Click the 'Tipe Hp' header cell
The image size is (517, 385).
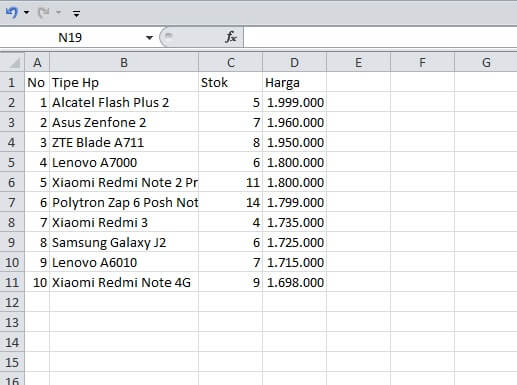tap(124, 82)
